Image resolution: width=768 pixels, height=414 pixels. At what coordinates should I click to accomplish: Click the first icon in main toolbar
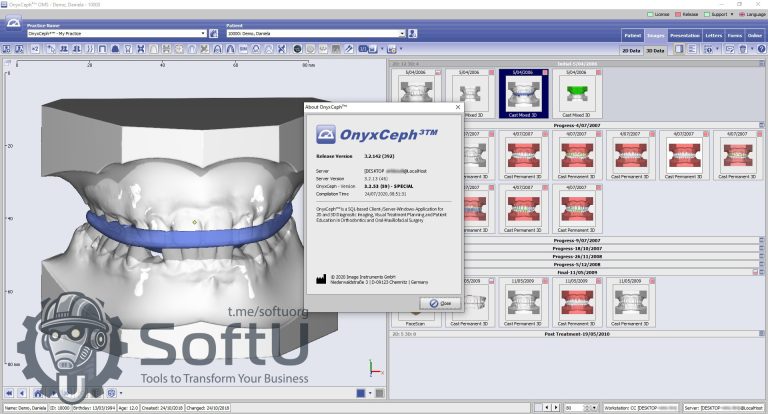pos(6,49)
